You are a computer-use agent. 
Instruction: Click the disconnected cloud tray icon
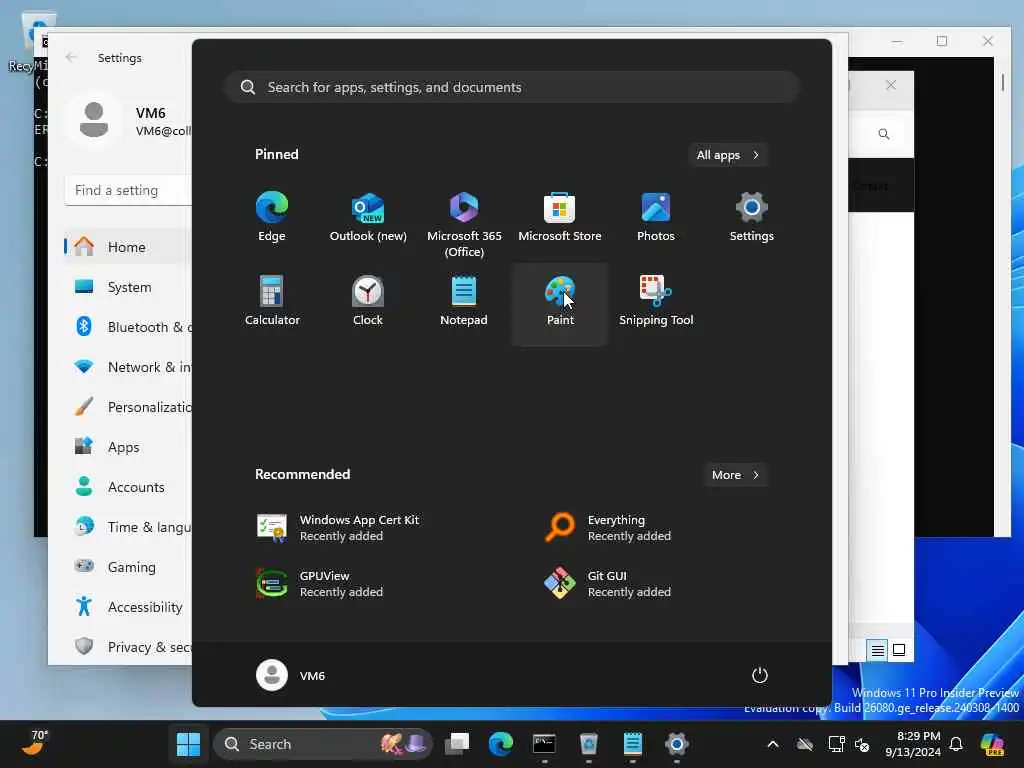click(x=805, y=744)
